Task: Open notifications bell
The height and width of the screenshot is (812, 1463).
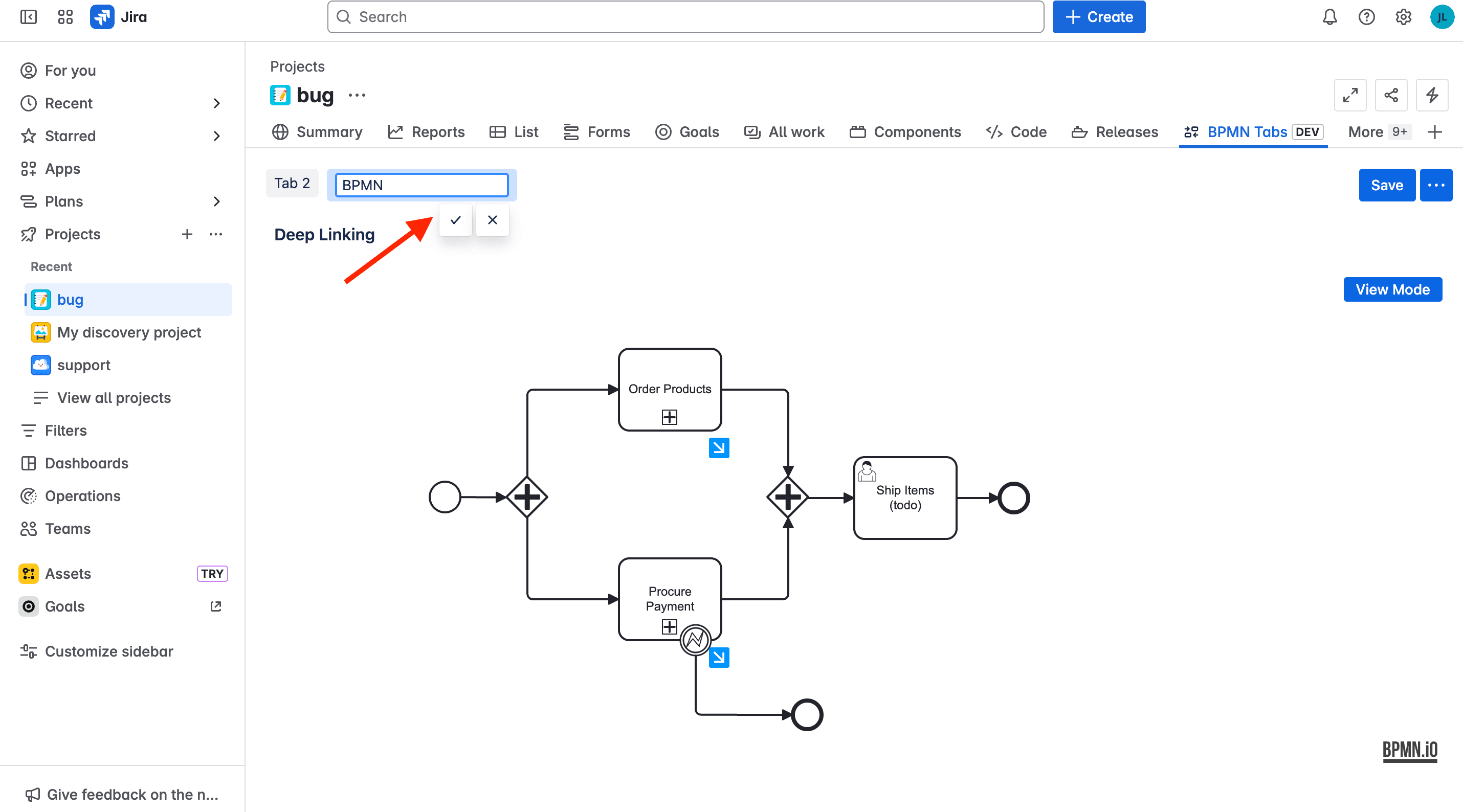Action: click(1329, 17)
